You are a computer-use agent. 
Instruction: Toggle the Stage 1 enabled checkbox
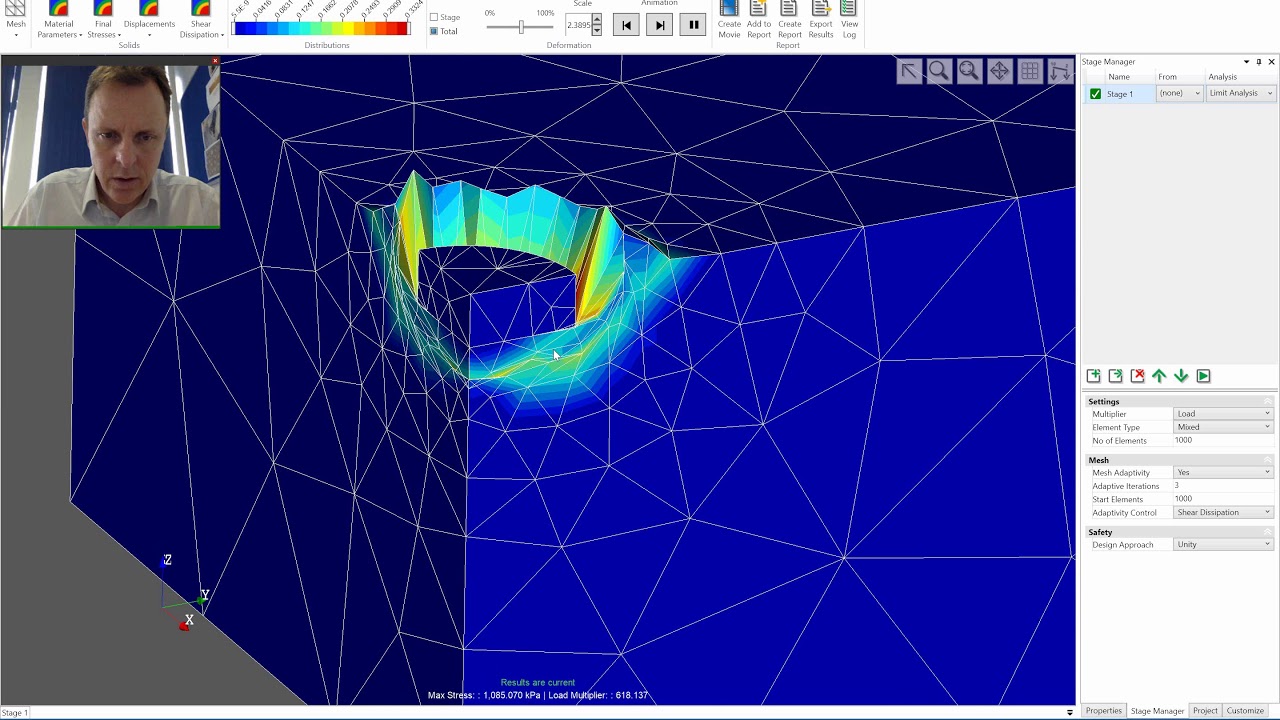(x=1095, y=94)
